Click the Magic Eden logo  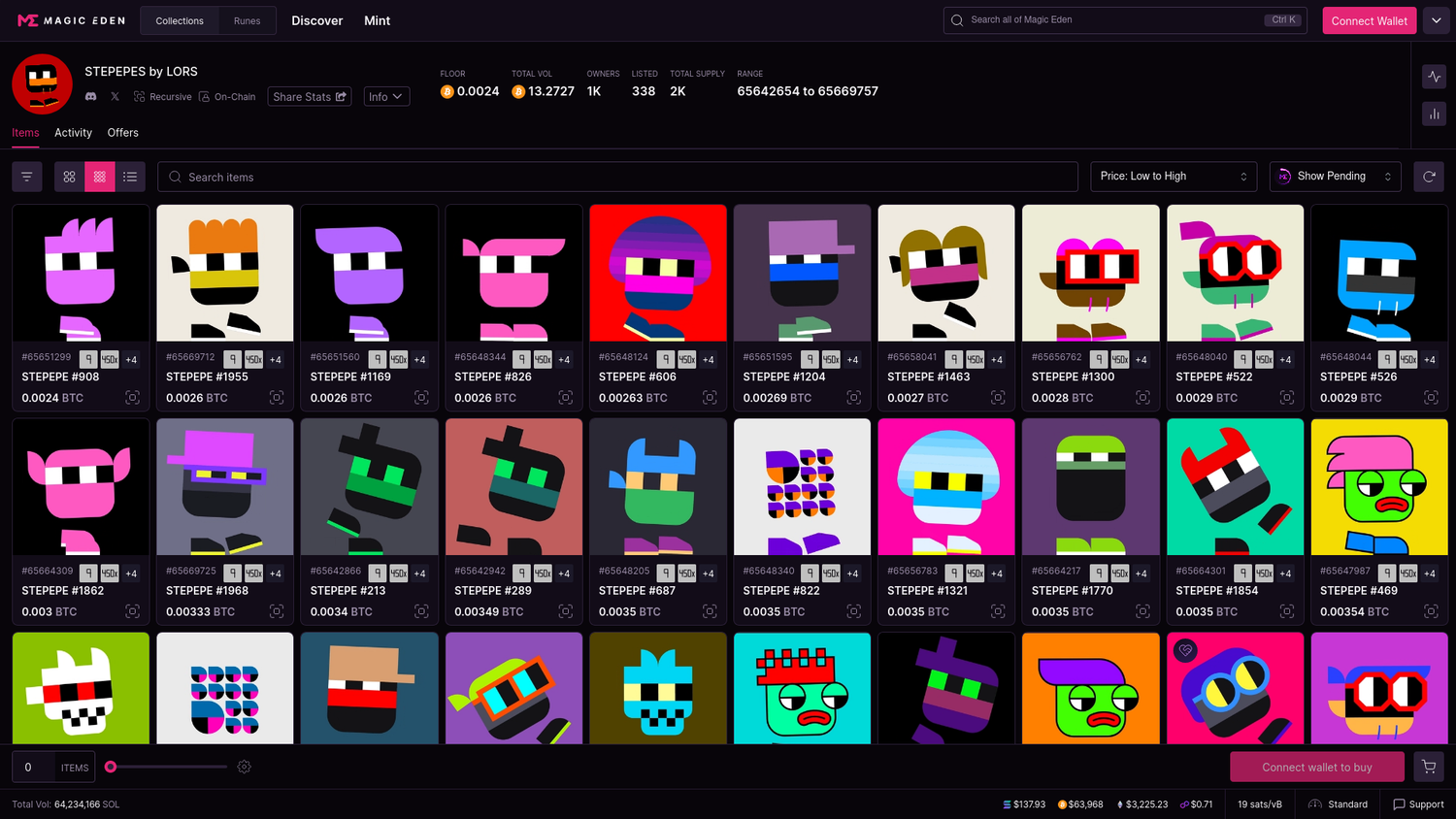click(72, 20)
